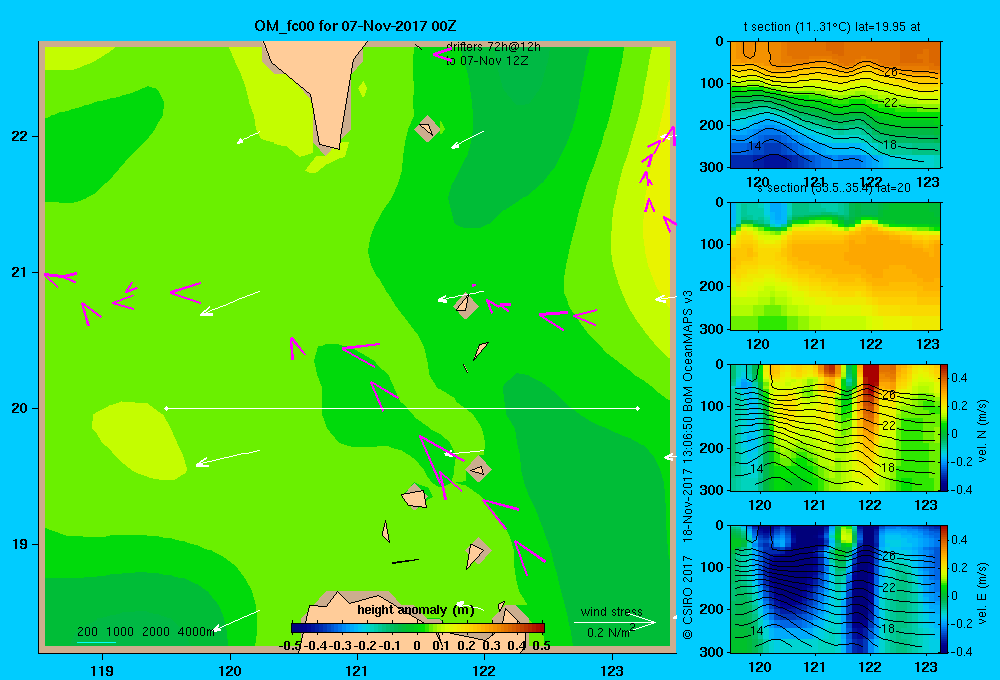Click the 26 contour label in temperature section
The height and width of the screenshot is (680, 1000).
point(891,72)
